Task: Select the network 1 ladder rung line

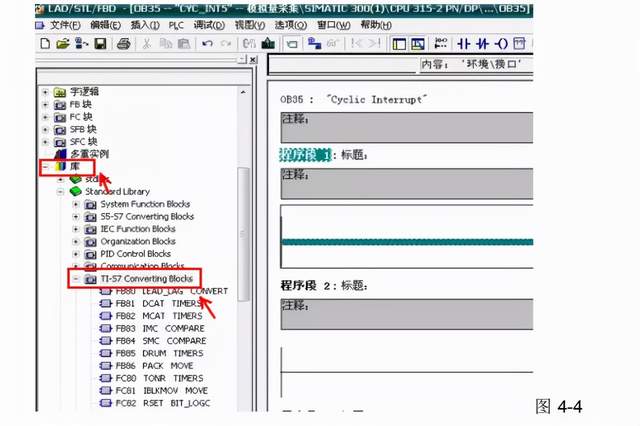Action: tap(407, 242)
